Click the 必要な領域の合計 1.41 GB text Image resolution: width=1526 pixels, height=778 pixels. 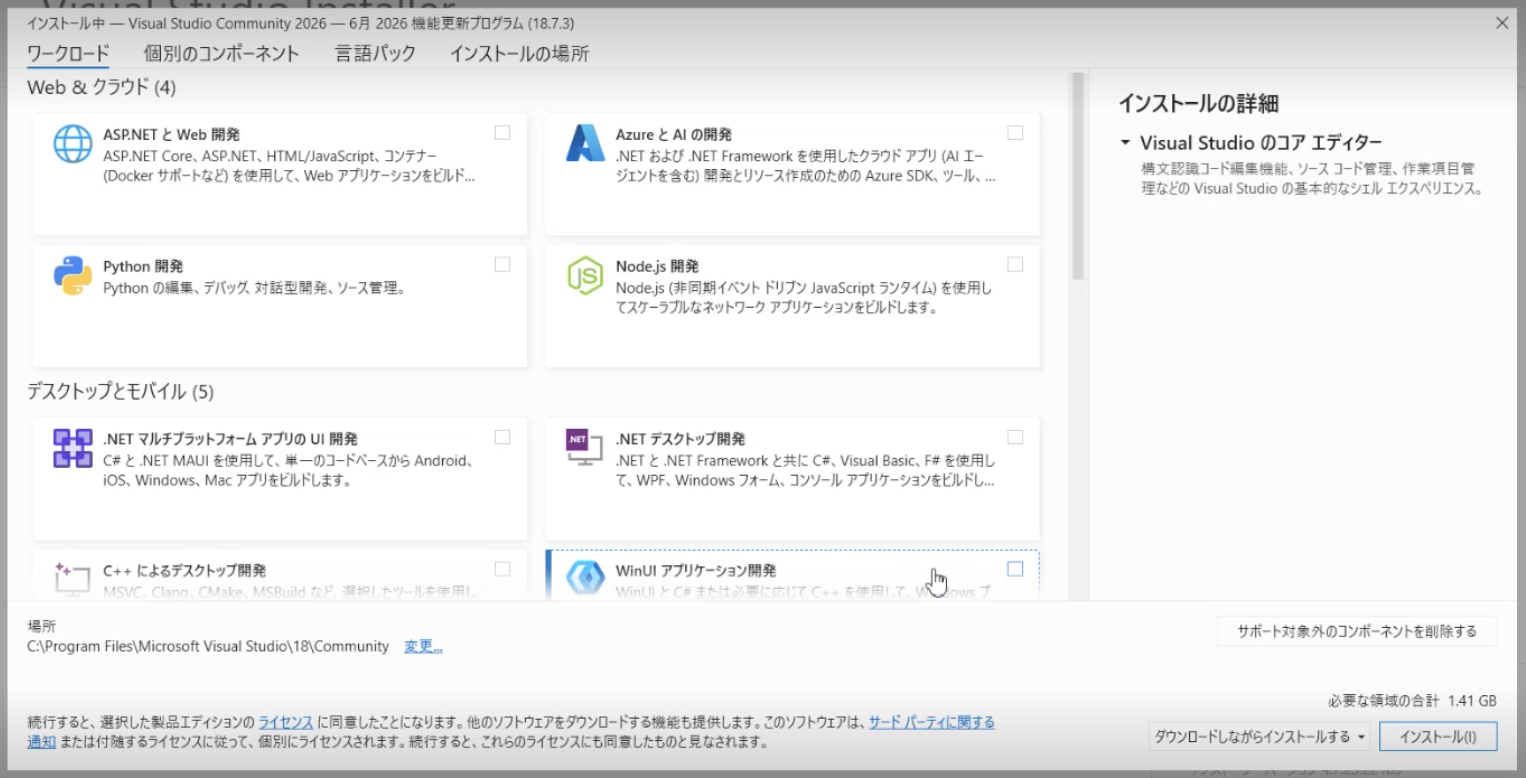point(1412,700)
